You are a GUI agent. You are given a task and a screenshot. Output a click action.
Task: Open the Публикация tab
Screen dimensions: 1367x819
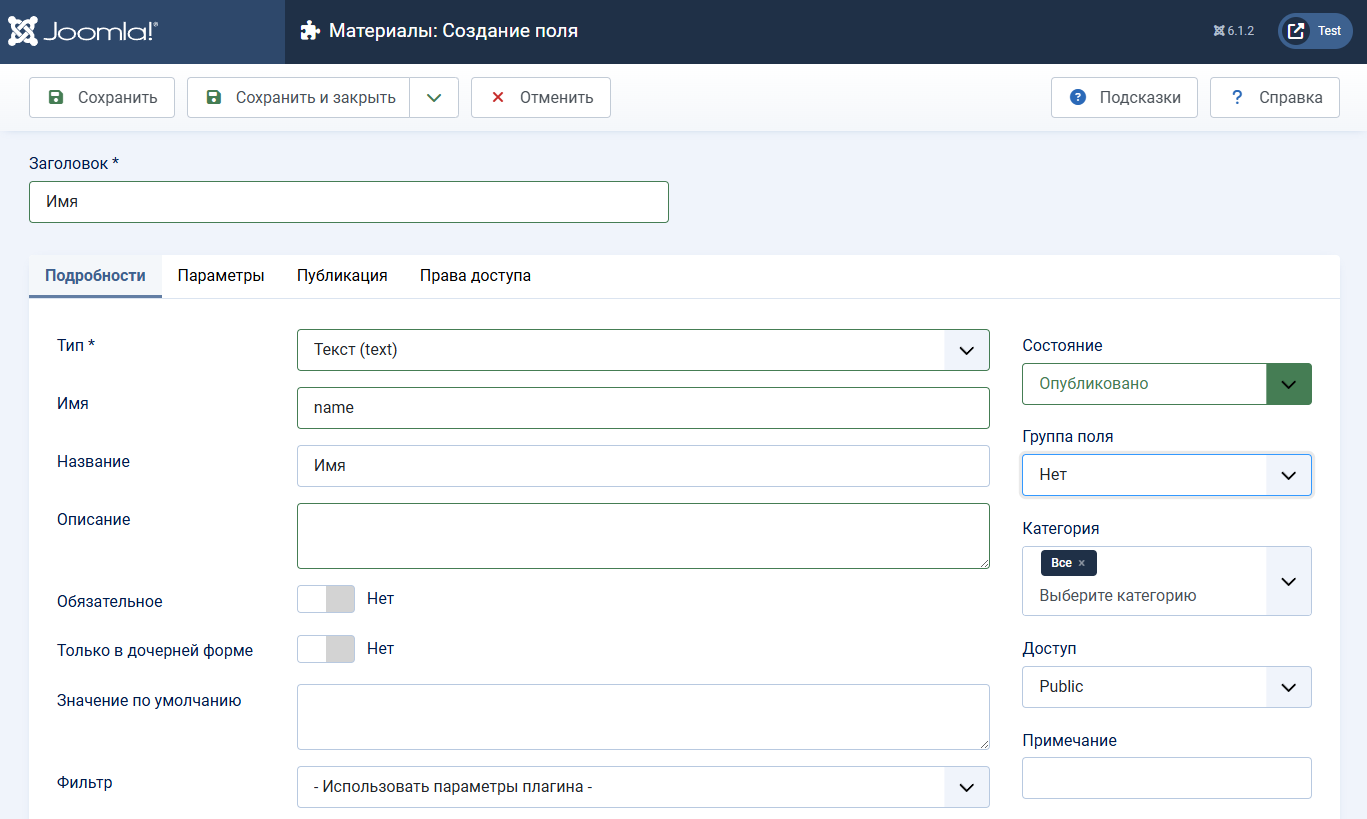[x=342, y=276]
